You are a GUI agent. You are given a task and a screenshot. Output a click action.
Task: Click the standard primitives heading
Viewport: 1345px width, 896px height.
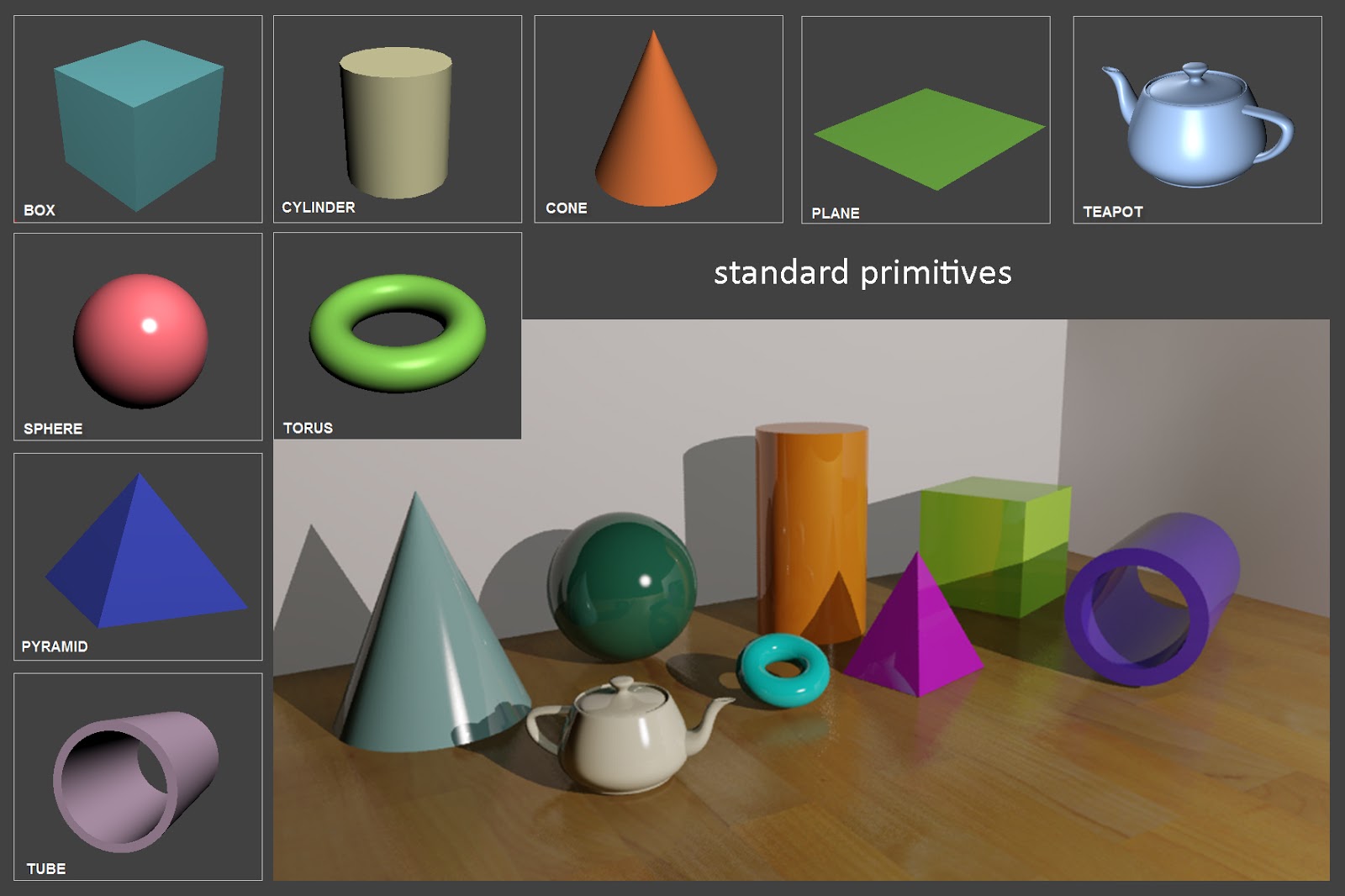(862, 271)
